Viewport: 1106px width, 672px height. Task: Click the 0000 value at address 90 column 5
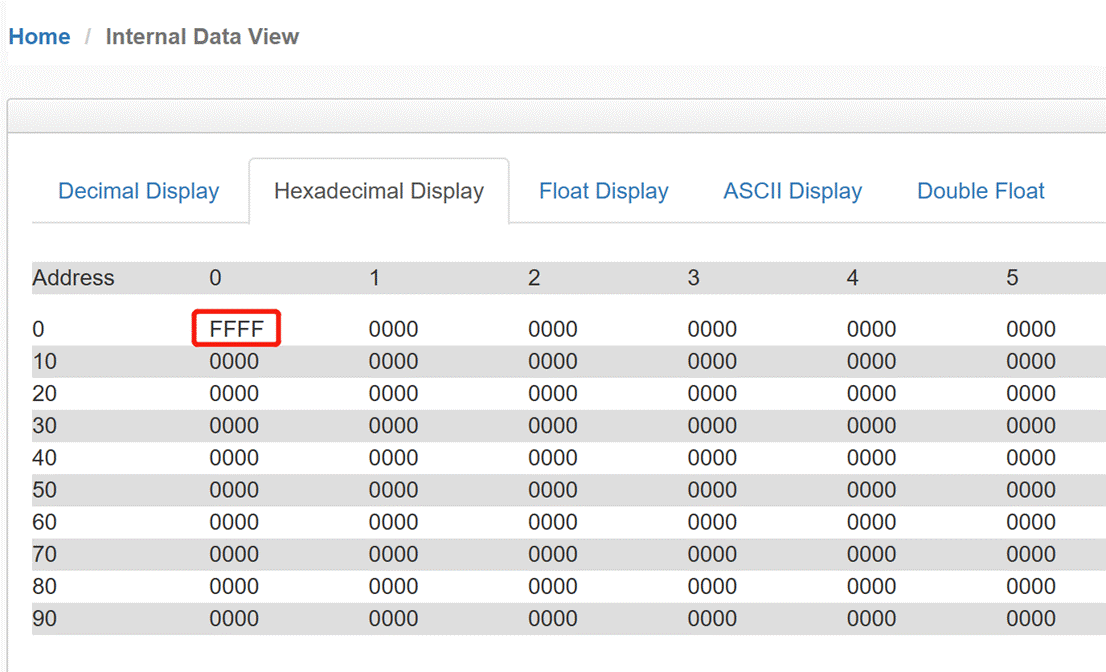coord(1031,618)
